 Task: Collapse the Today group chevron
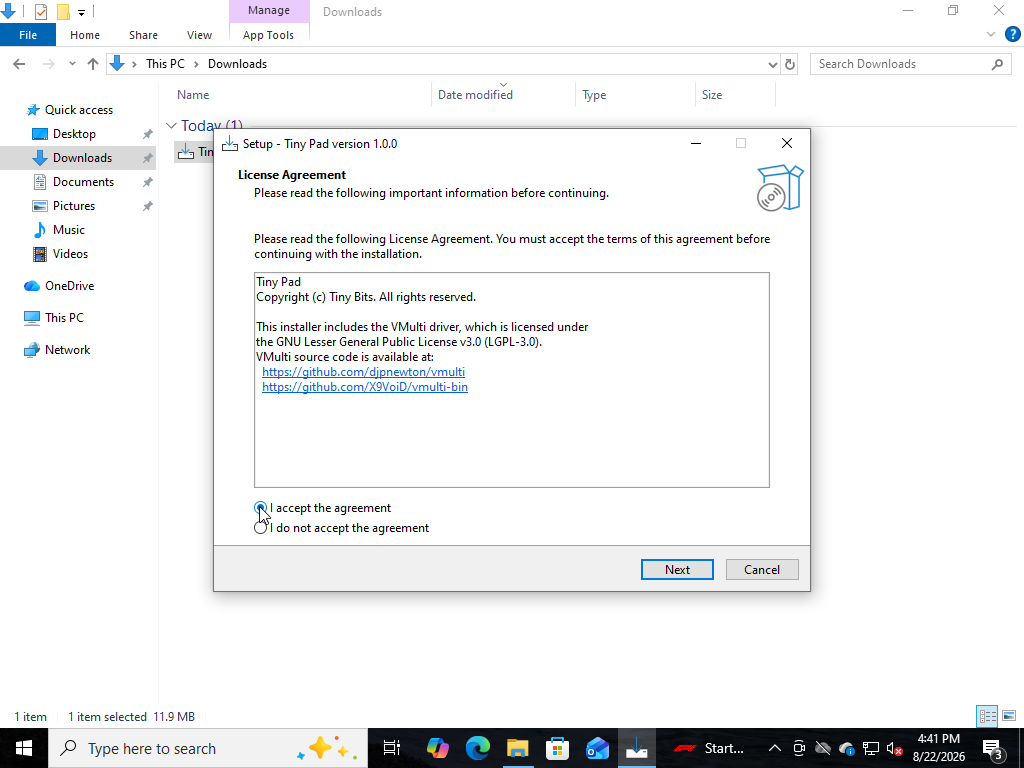[x=171, y=125]
